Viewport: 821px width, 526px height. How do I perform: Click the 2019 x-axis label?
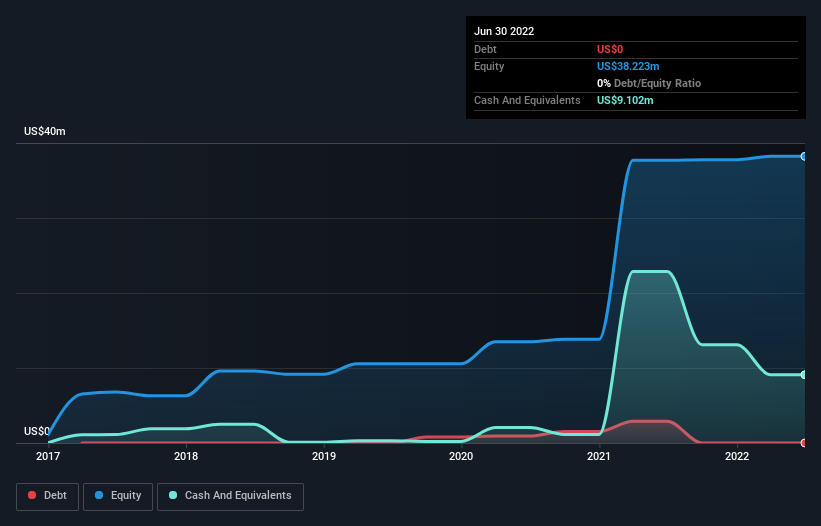coord(324,456)
